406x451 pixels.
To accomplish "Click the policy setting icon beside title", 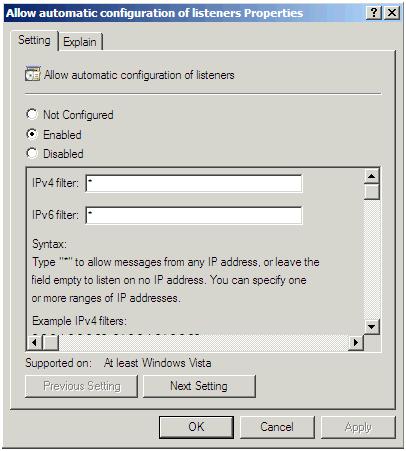I will (x=33, y=74).
